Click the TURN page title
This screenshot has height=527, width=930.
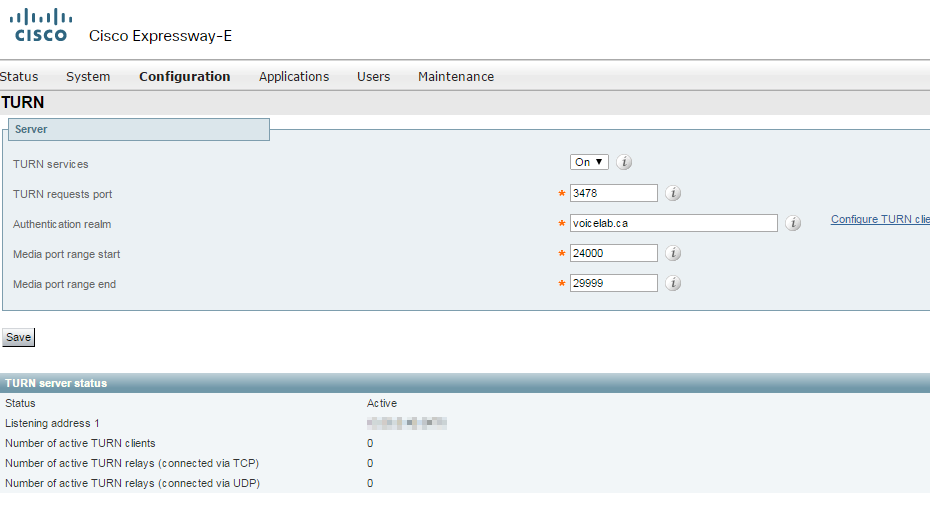(23, 103)
